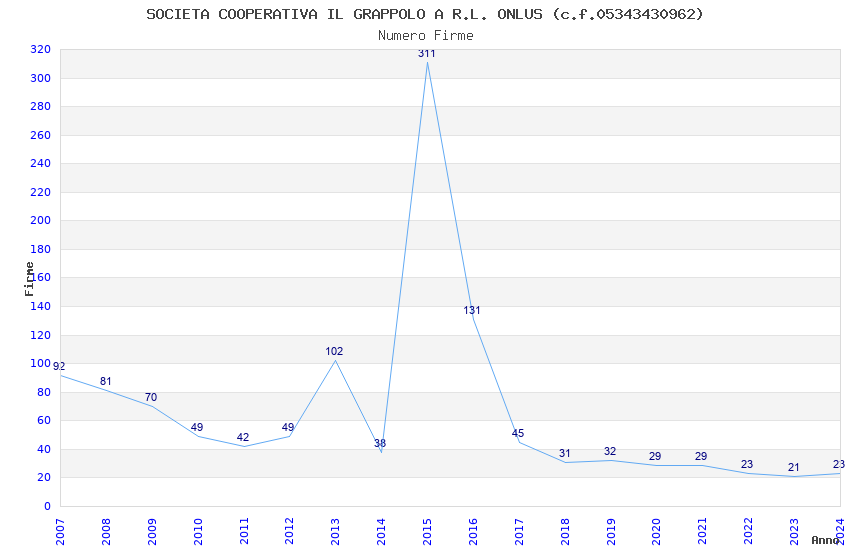Select x-axis year label 2010
The image size is (850, 550).
tap(198, 532)
